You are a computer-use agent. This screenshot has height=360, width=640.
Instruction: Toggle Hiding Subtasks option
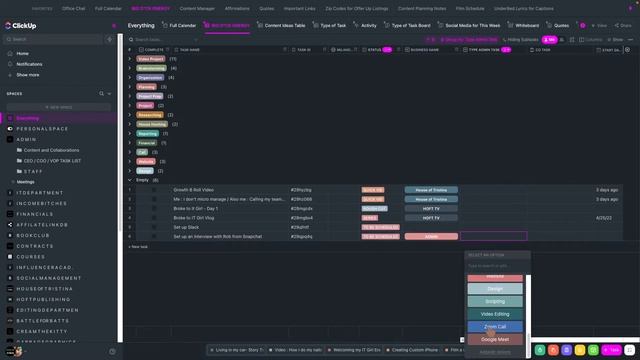[520, 40]
